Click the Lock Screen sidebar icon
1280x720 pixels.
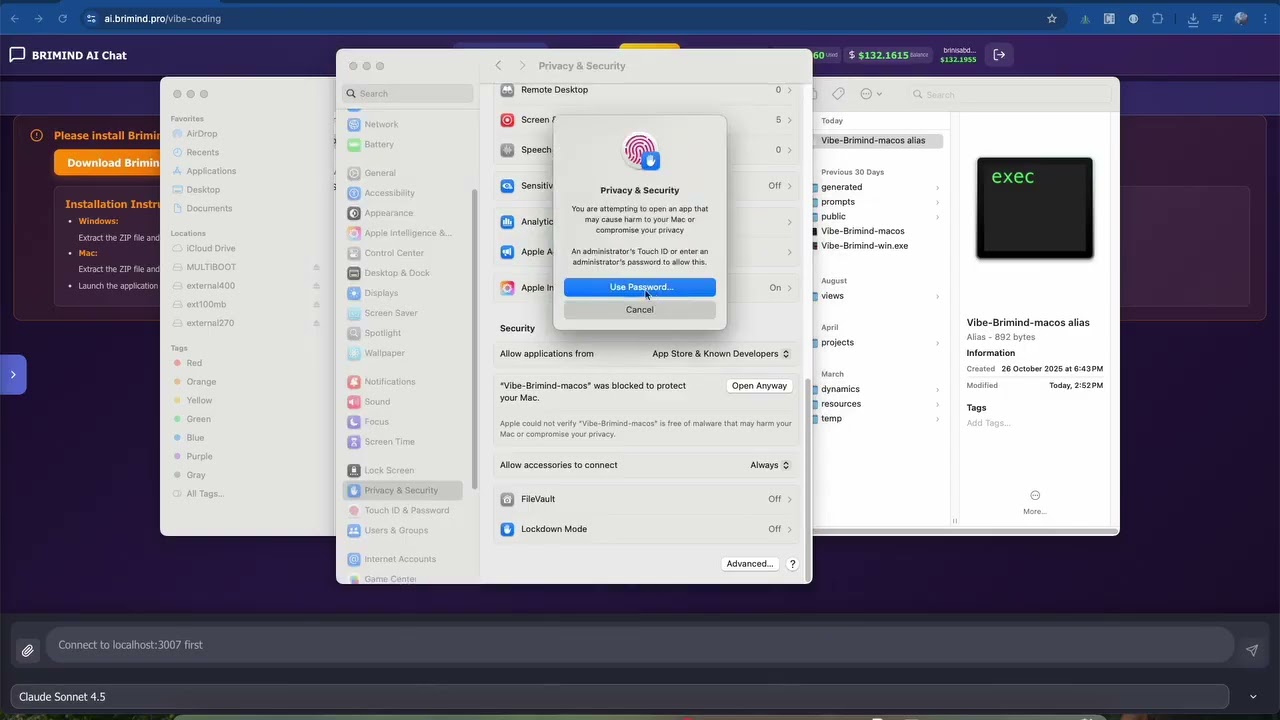(x=354, y=470)
